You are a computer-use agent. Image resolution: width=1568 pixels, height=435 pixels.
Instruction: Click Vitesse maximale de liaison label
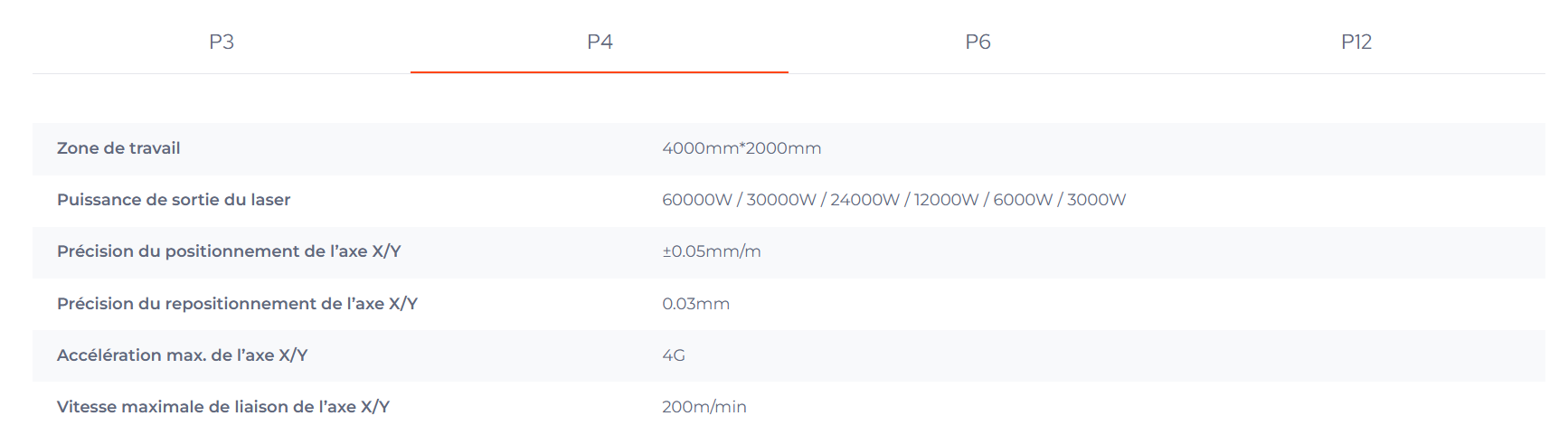pos(223,407)
